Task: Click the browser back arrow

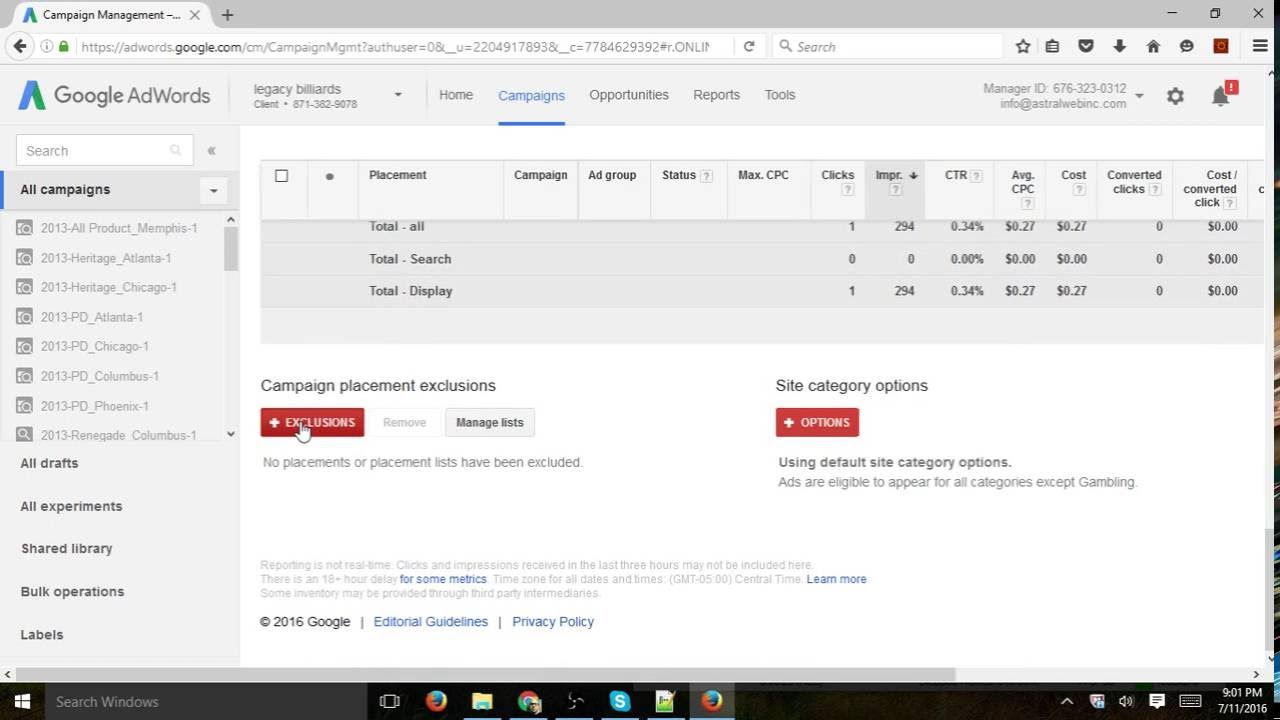Action: [19, 46]
